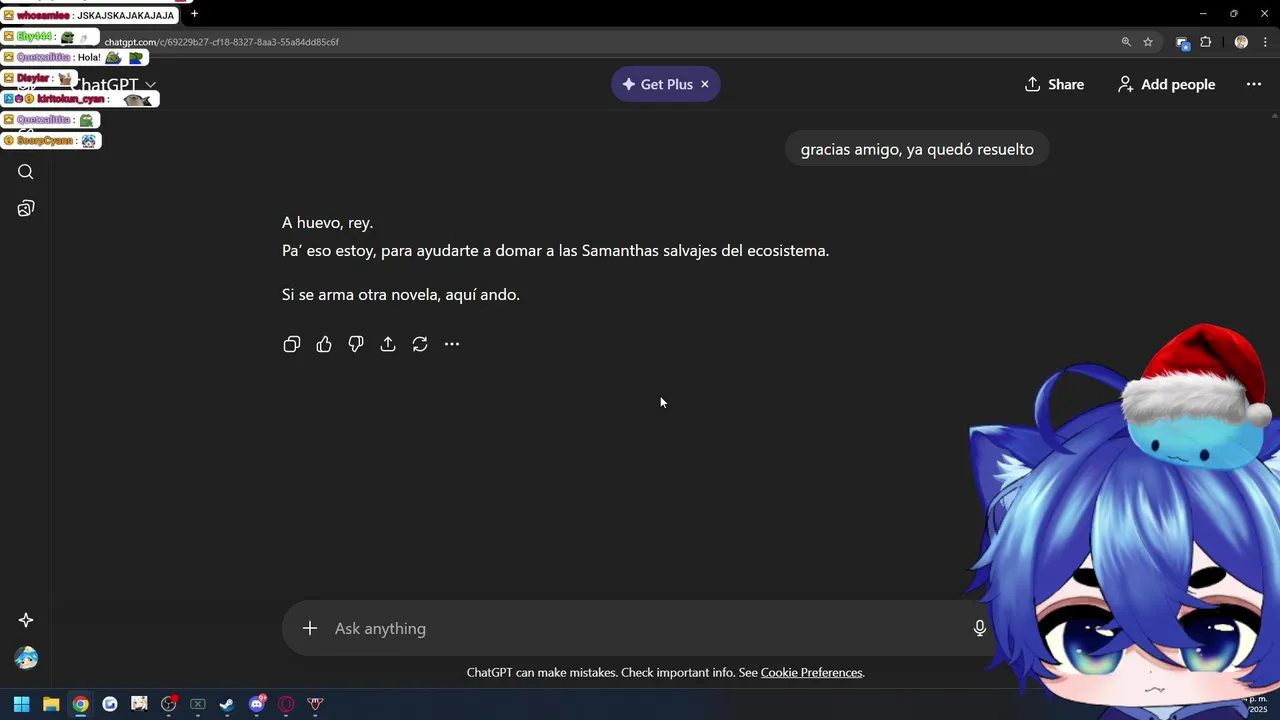Give the response a thumbs up
The height and width of the screenshot is (720, 1280).
tap(324, 344)
